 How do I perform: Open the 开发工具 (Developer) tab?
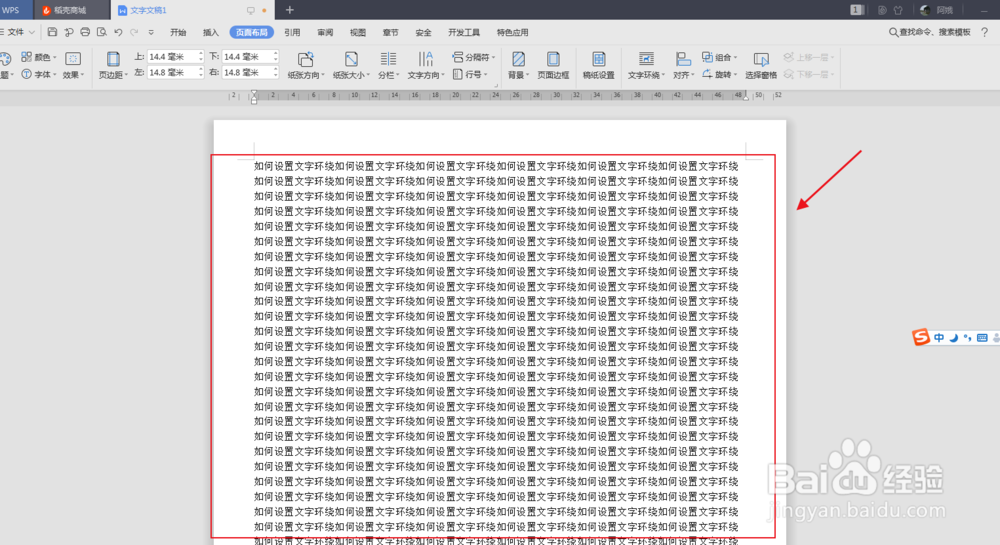coord(464,33)
